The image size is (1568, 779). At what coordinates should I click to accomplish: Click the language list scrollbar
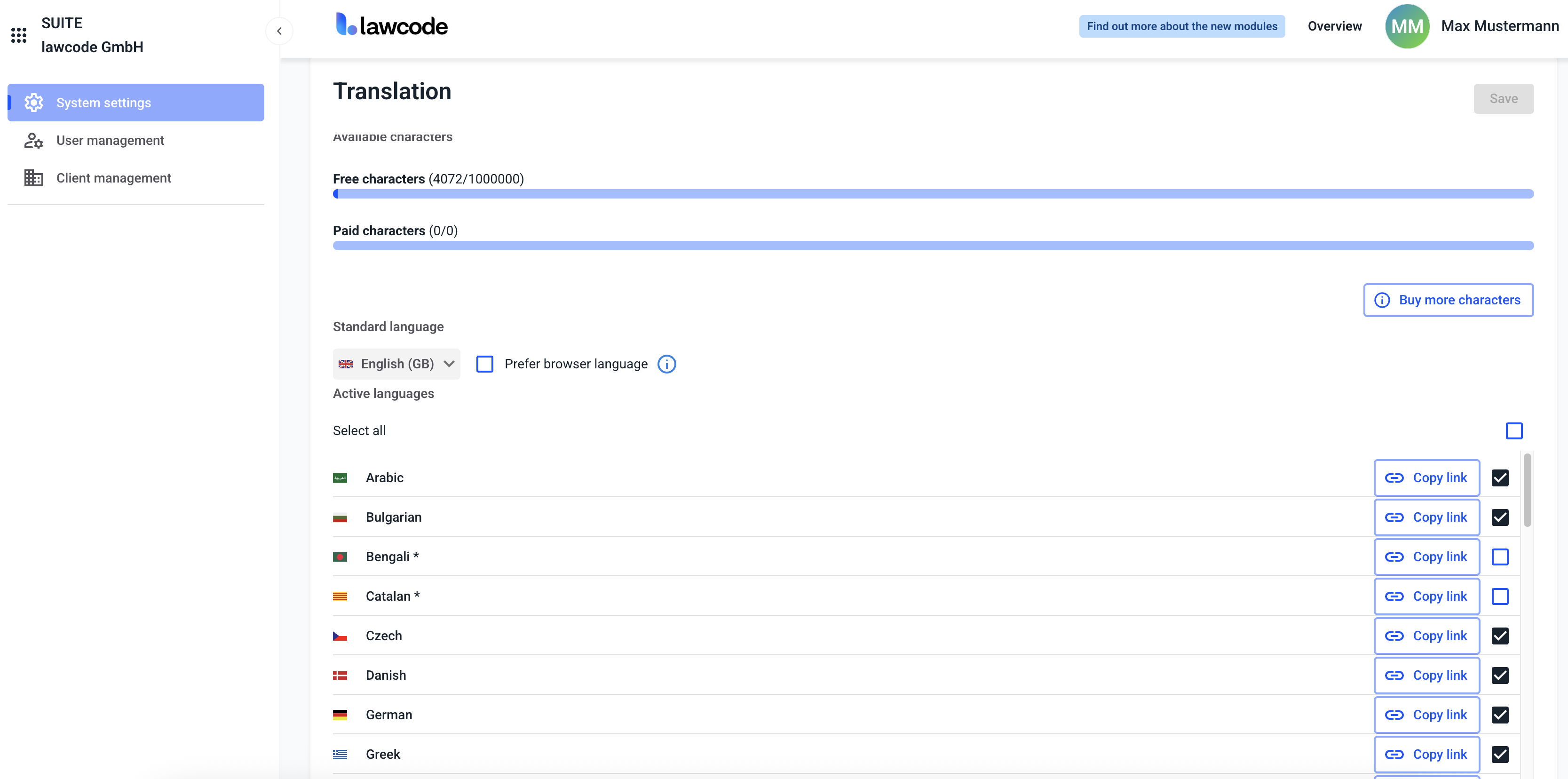point(1527,490)
